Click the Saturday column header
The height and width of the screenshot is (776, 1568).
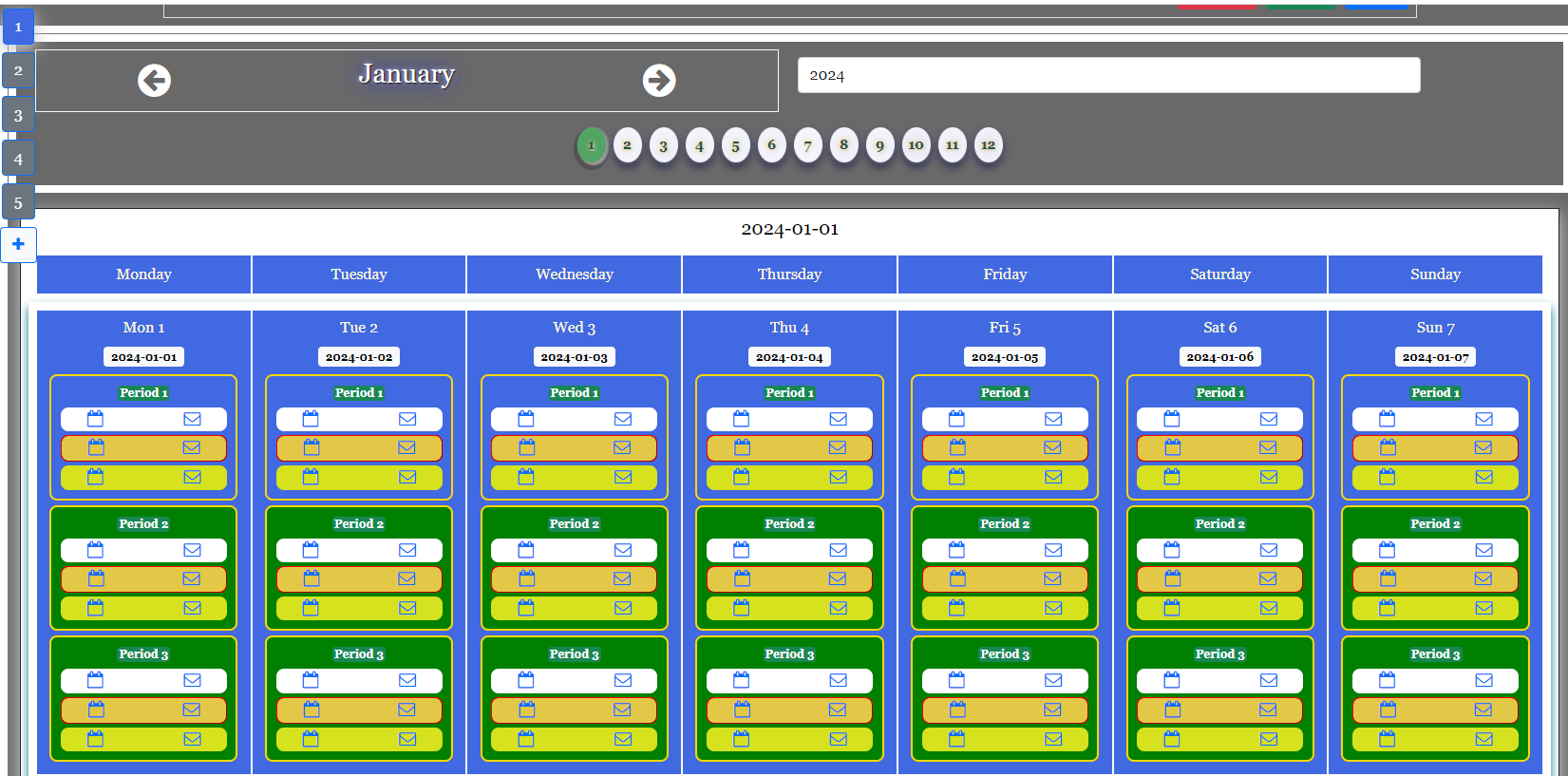pyautogui.click(x=1220, y=274)
